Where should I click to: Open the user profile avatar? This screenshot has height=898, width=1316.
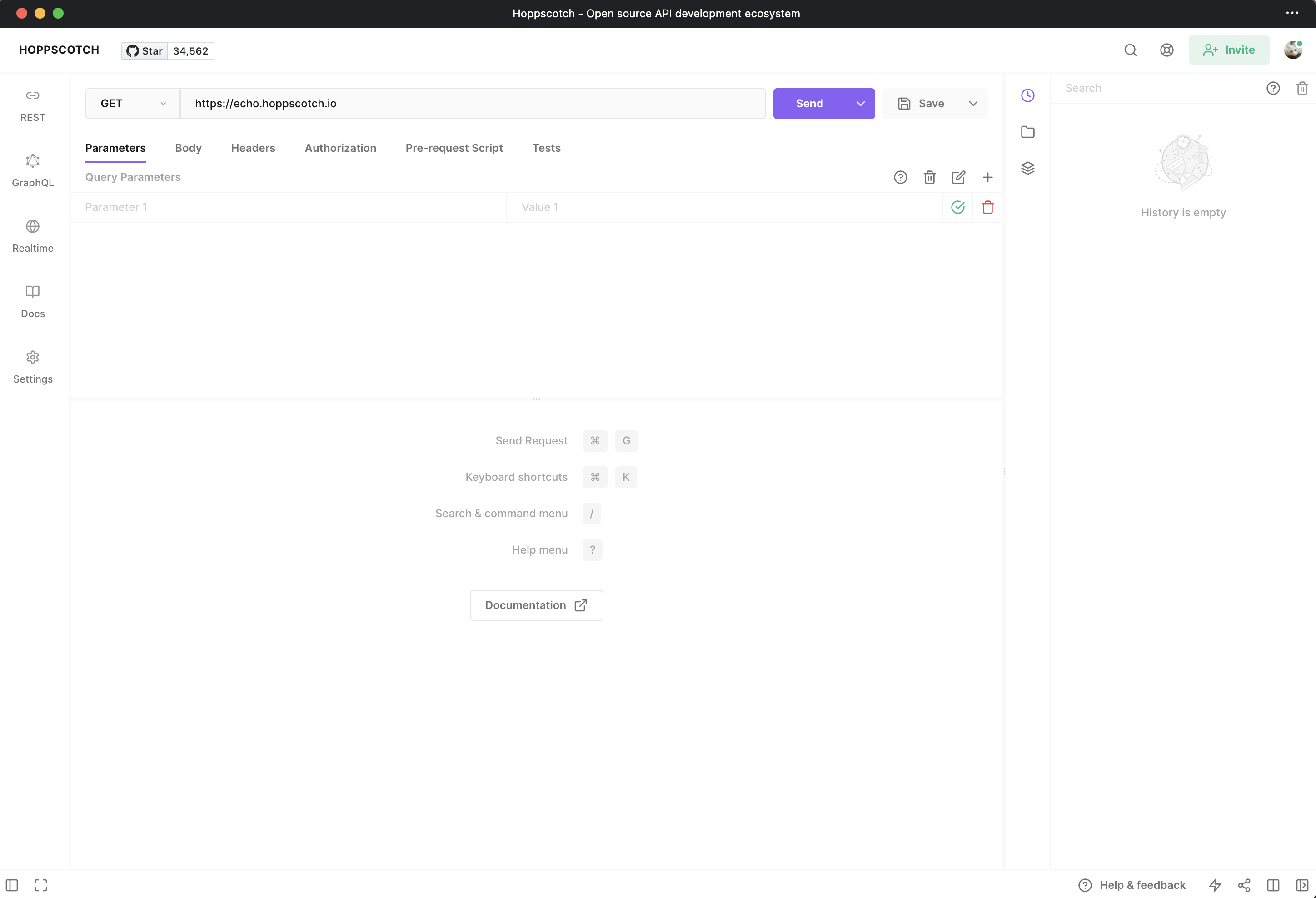1293,50
